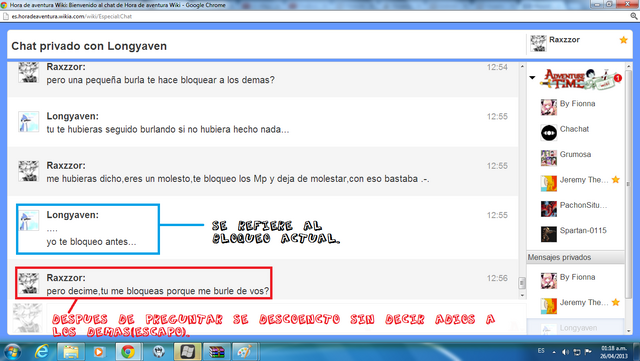Open the Paint taskbar icon
The height and width of the screenshot is (361, 640).
(244, 352)
